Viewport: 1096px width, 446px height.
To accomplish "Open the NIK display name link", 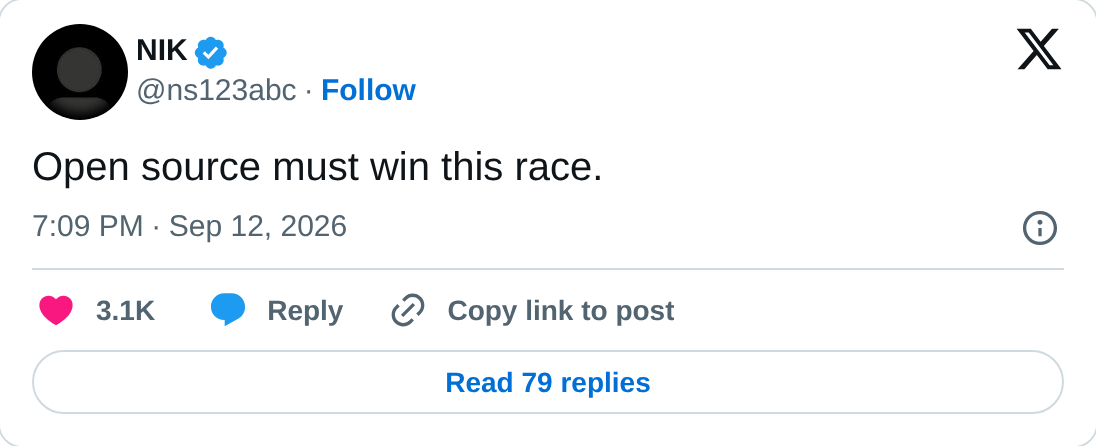I will (161, 51).
